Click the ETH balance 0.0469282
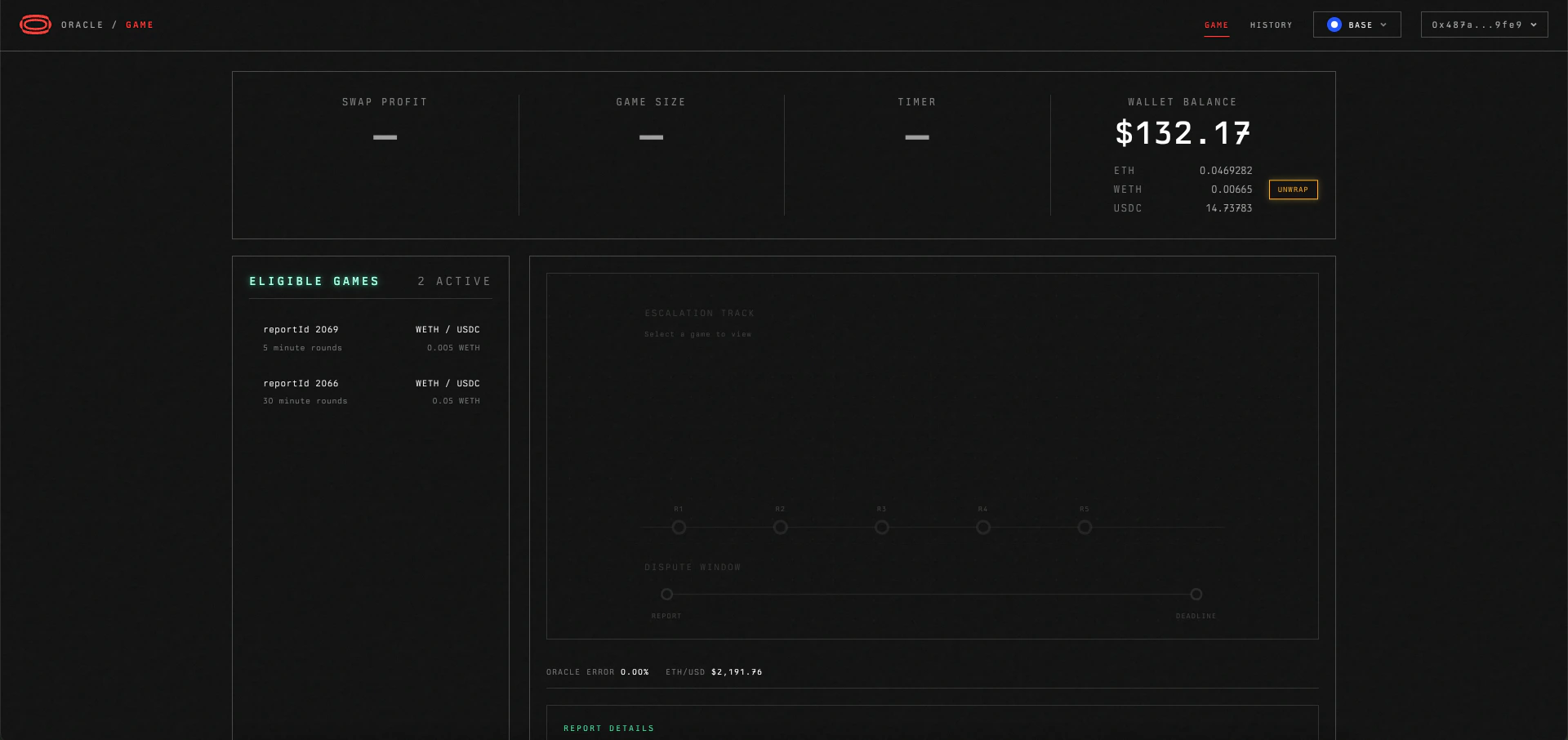Image resolution: width=1568 pixels, height=740 pixels. (1225, 171)
